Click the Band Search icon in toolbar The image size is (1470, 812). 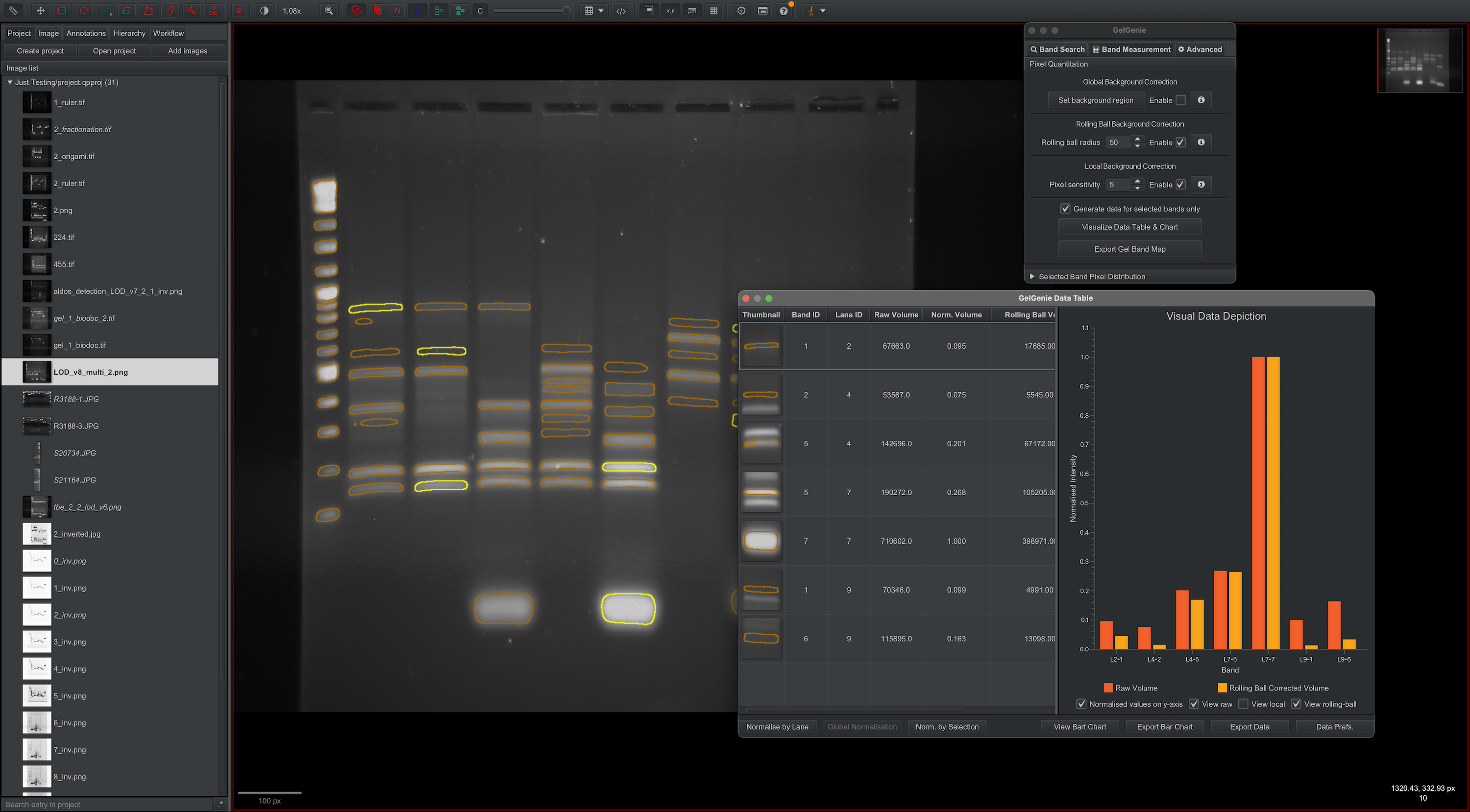[x=1057, y=49]
